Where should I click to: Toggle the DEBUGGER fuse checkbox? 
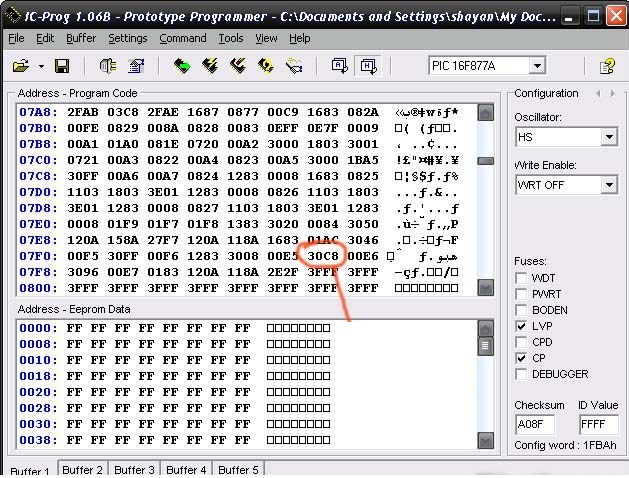point(522,374)
